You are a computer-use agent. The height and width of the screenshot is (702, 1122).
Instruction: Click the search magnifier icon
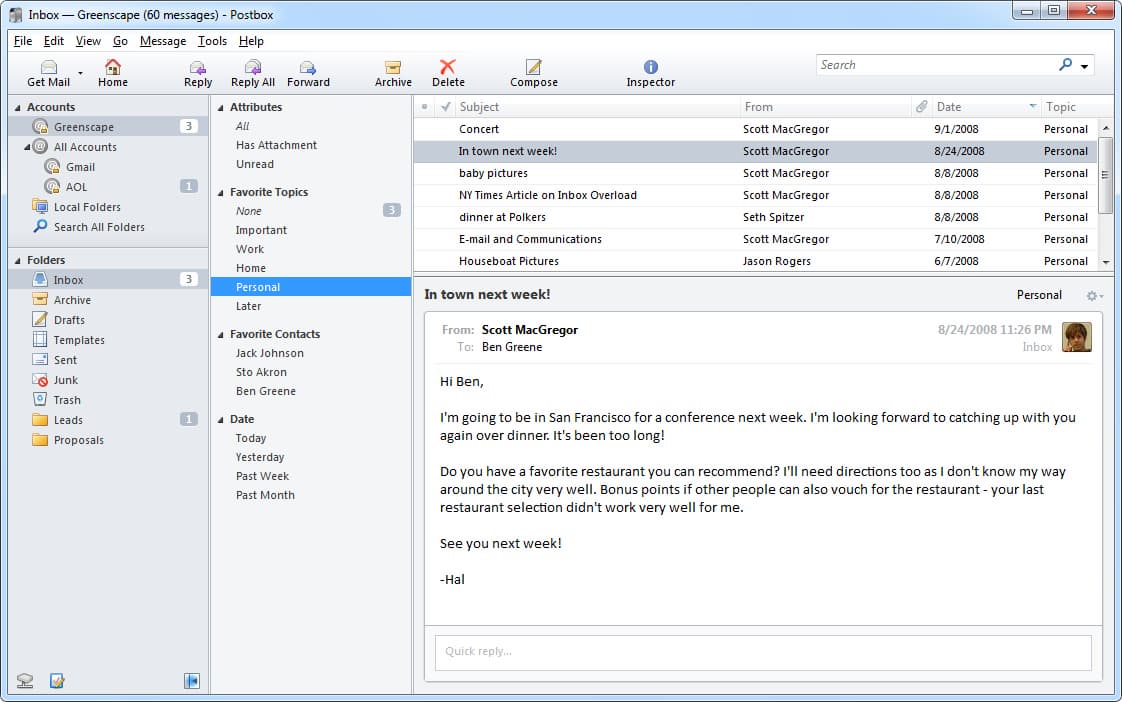[1065, 64]
